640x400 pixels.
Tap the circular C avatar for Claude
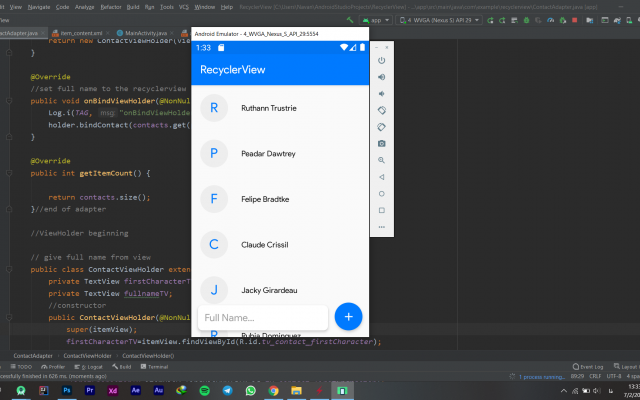click(214, 244)
